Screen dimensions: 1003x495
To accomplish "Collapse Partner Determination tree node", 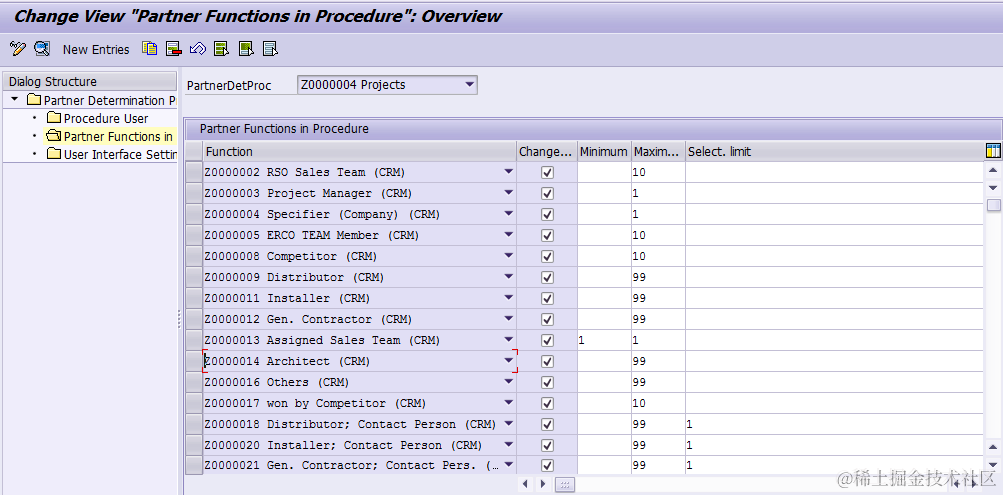I will click(15, 100).
